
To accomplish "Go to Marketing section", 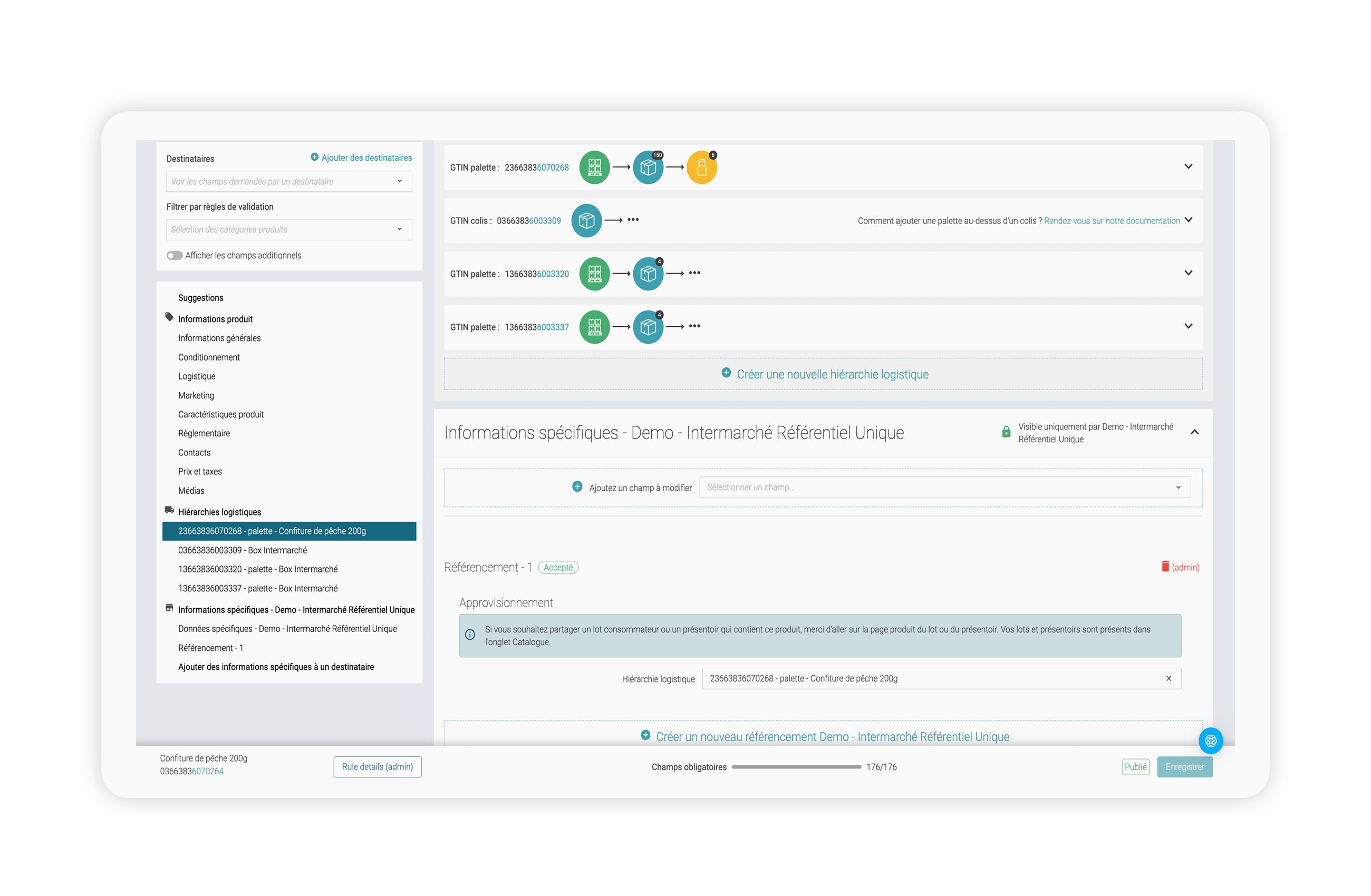I will click(196, 395).
